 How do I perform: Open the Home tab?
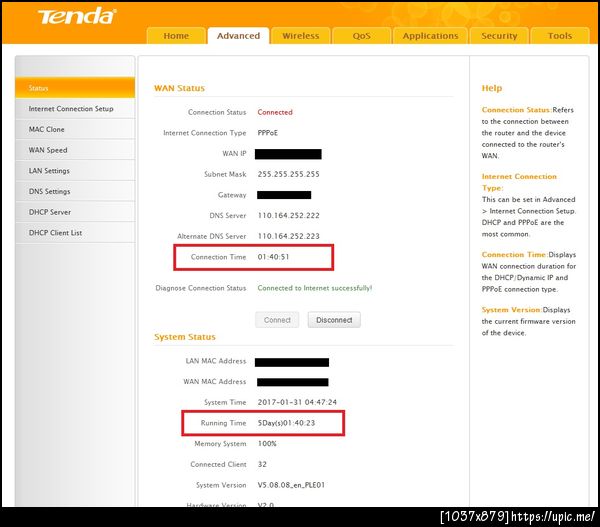tap(176, 36)
